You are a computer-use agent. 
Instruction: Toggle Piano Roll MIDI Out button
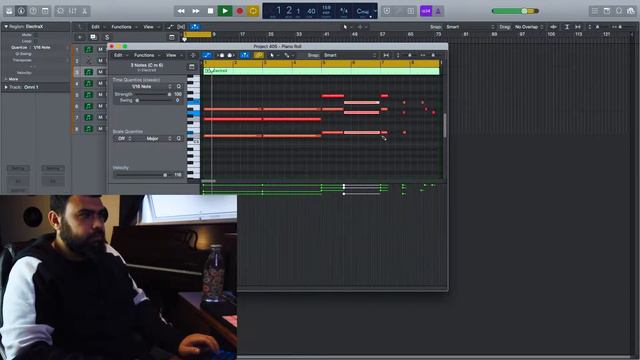click(x=231, y=55)
